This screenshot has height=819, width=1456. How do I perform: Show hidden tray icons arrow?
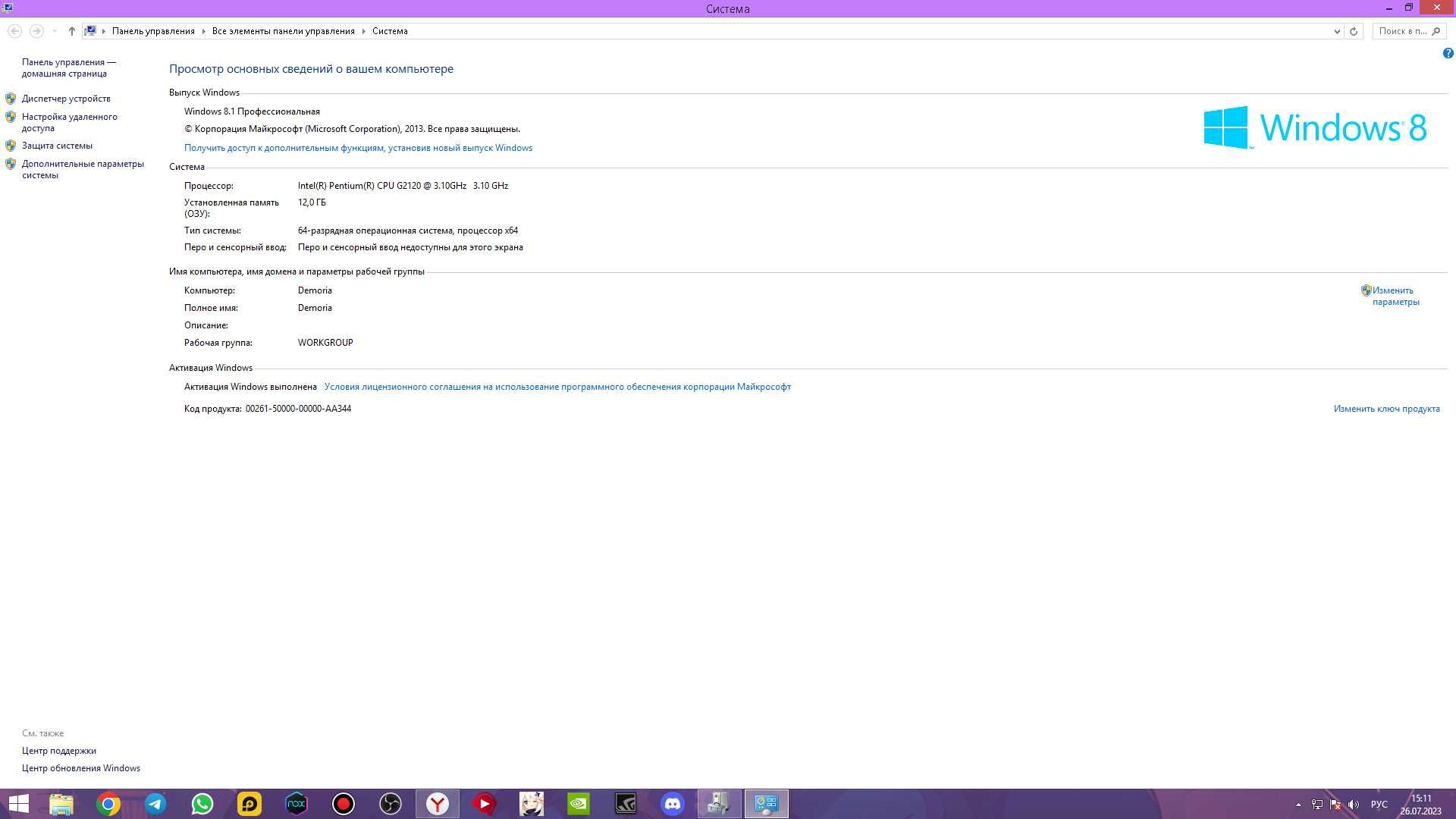pyautogui.click(x=1298, y=805)
